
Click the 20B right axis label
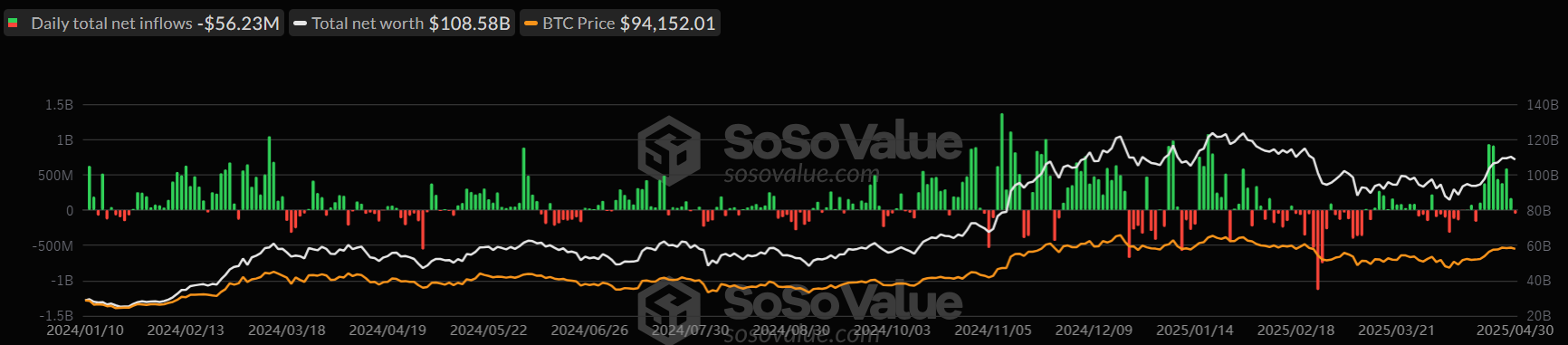(1539, 316)
